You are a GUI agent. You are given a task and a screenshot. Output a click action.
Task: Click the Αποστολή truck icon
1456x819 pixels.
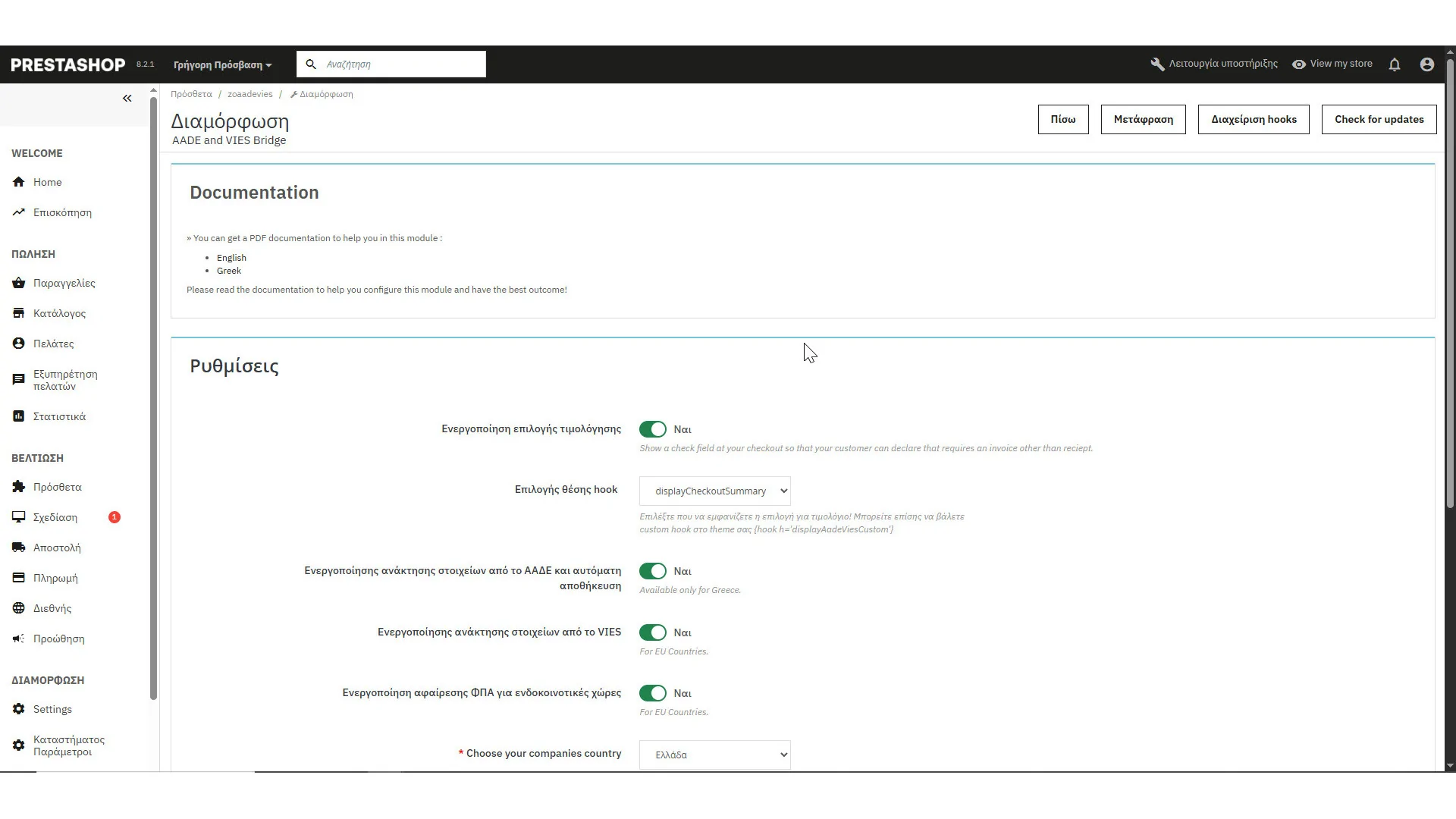click(19, 548)
